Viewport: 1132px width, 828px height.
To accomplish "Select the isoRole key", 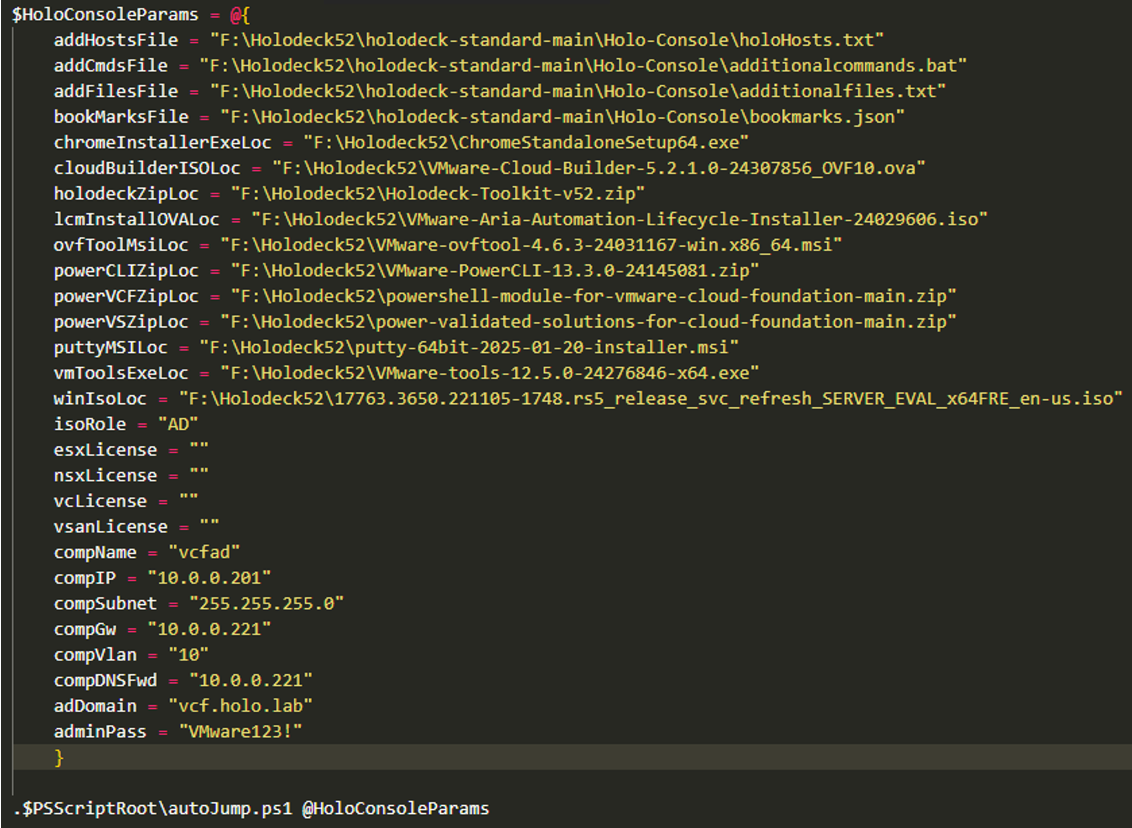I will (90, 424).
